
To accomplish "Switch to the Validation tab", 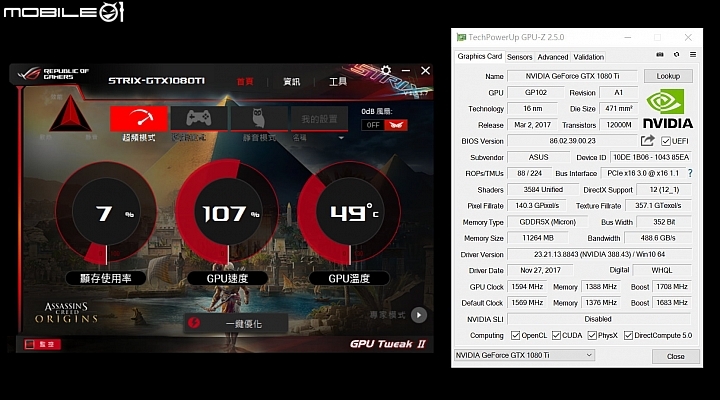I will (589, 57).
